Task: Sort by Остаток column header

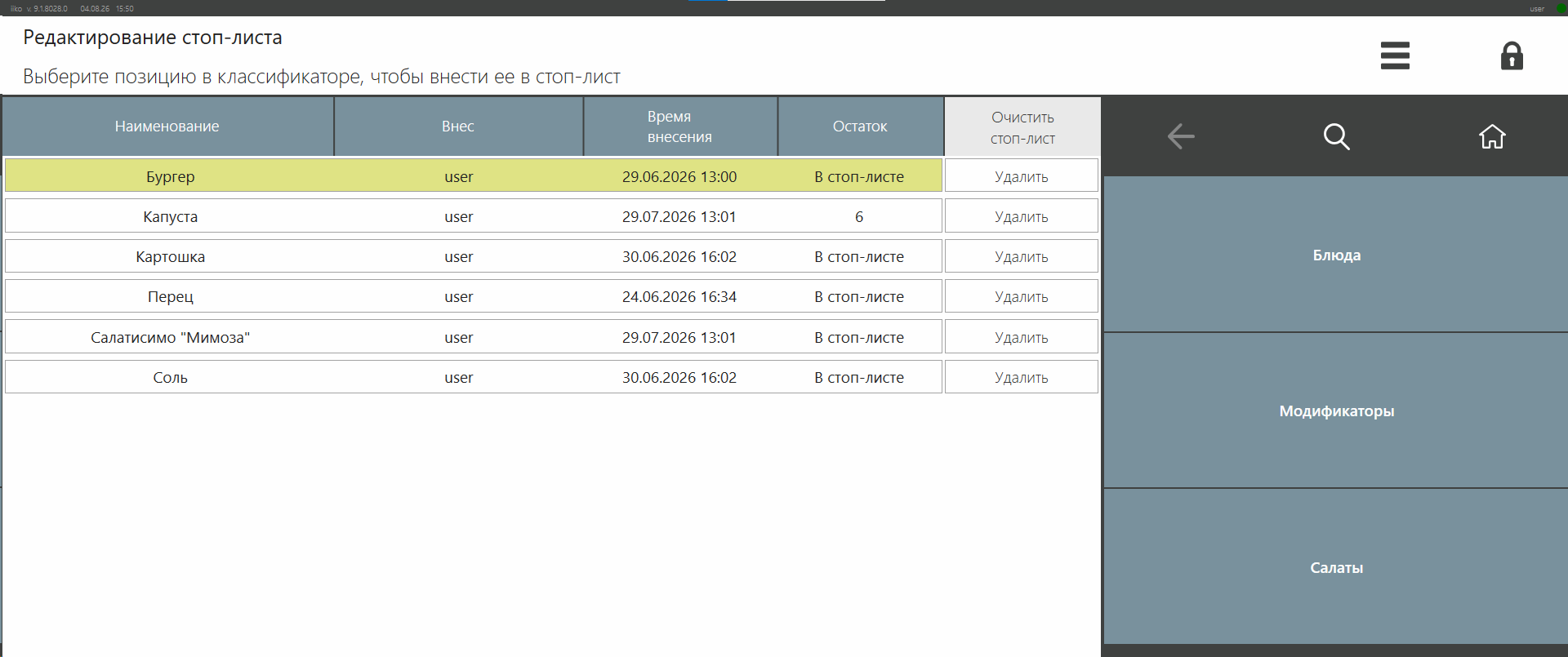Action: pos(860,127)
